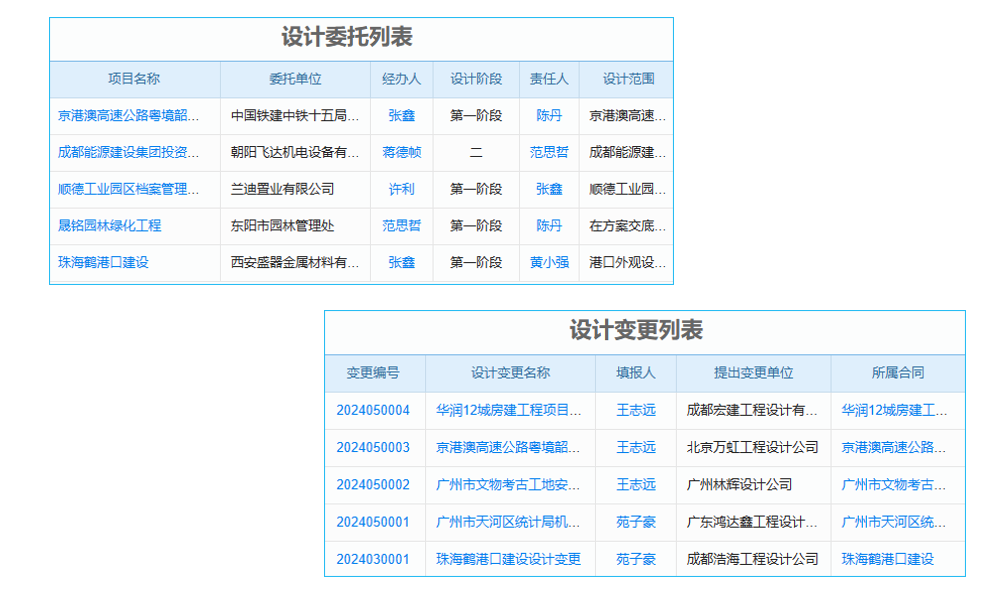This screenshot has width=1000, height=600.
Task: Open the 成都能源建设集团投资 project link
Action: coord(133,152)
